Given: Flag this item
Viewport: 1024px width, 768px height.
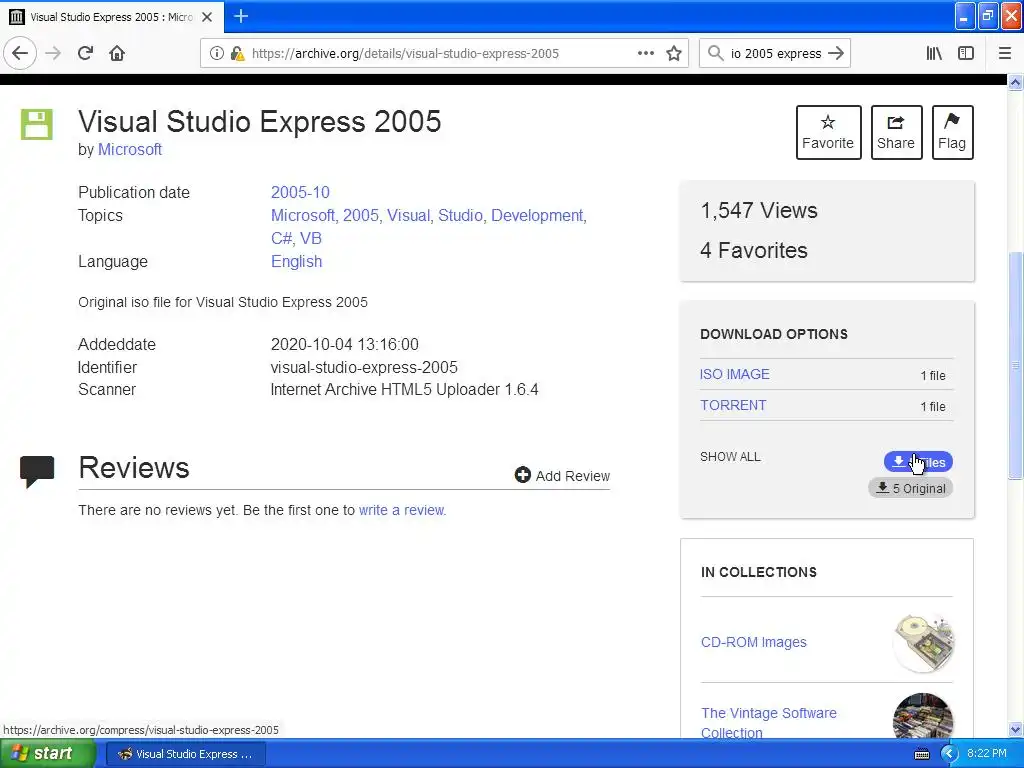Looking at the screenshot, I should 952,132.
